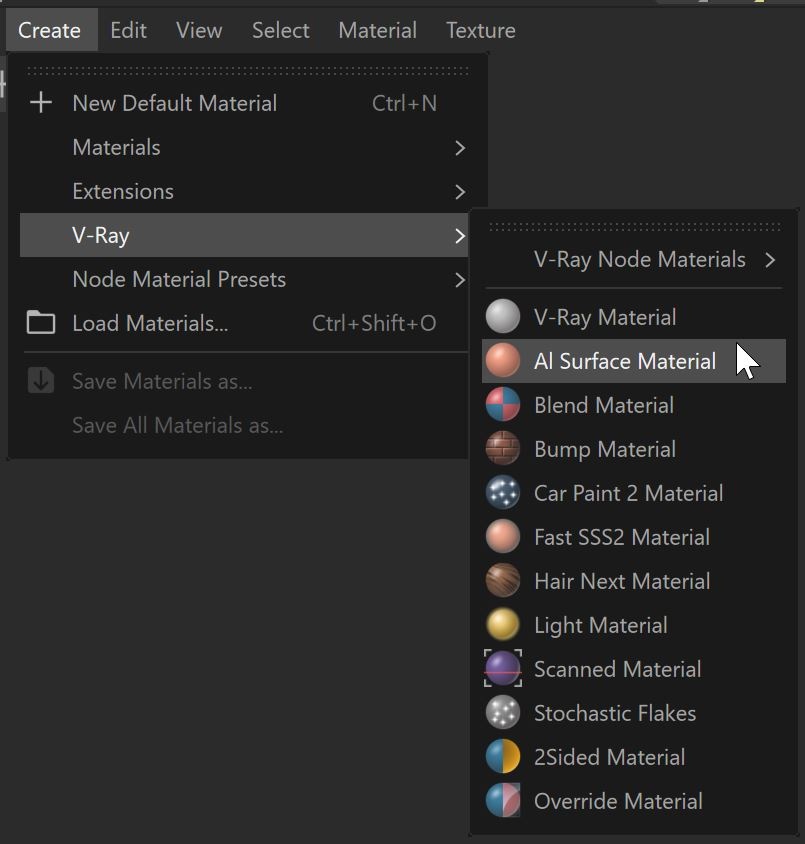Create a Light Material
This screenshot has width=805, height=844.
click(x=634, y=625)
